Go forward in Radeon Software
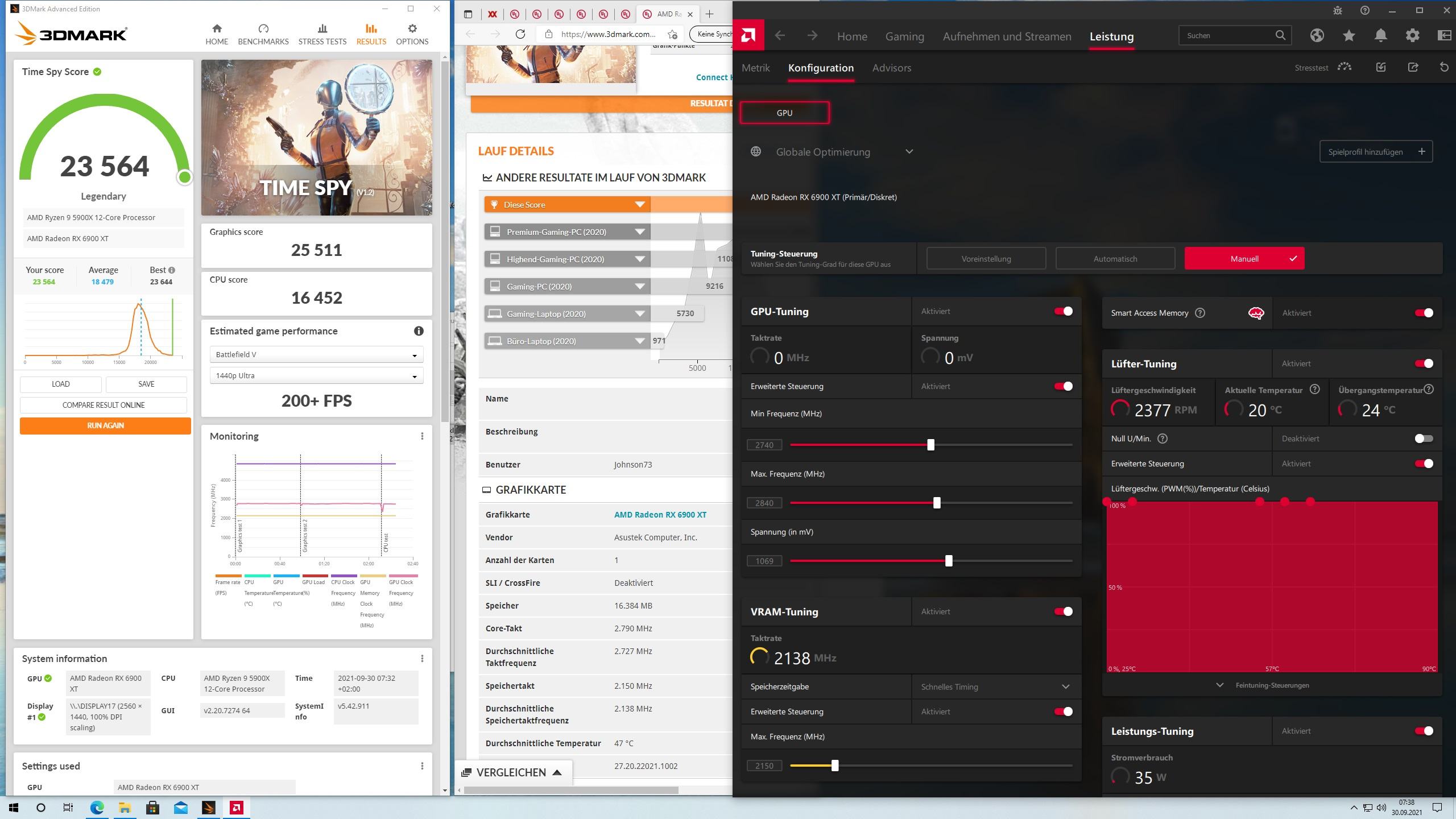Viewport: 1456px width, 819px height. pos(812,36)
